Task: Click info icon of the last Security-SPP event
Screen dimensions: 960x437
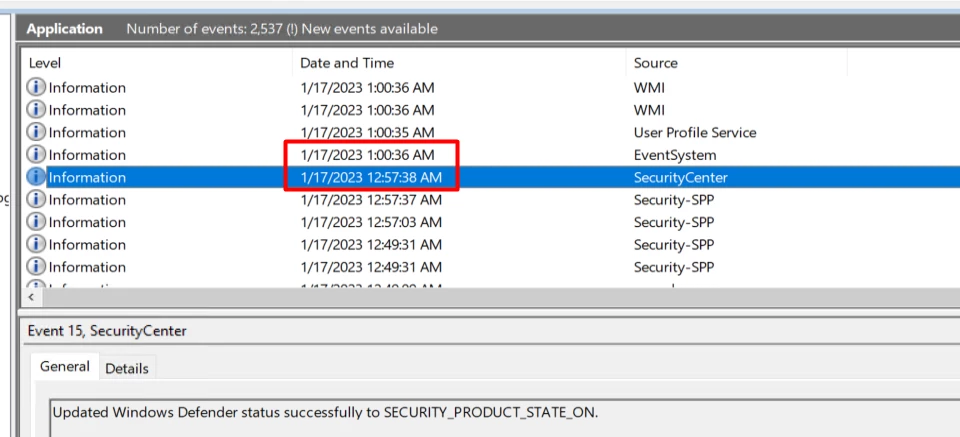Action: 36,267
